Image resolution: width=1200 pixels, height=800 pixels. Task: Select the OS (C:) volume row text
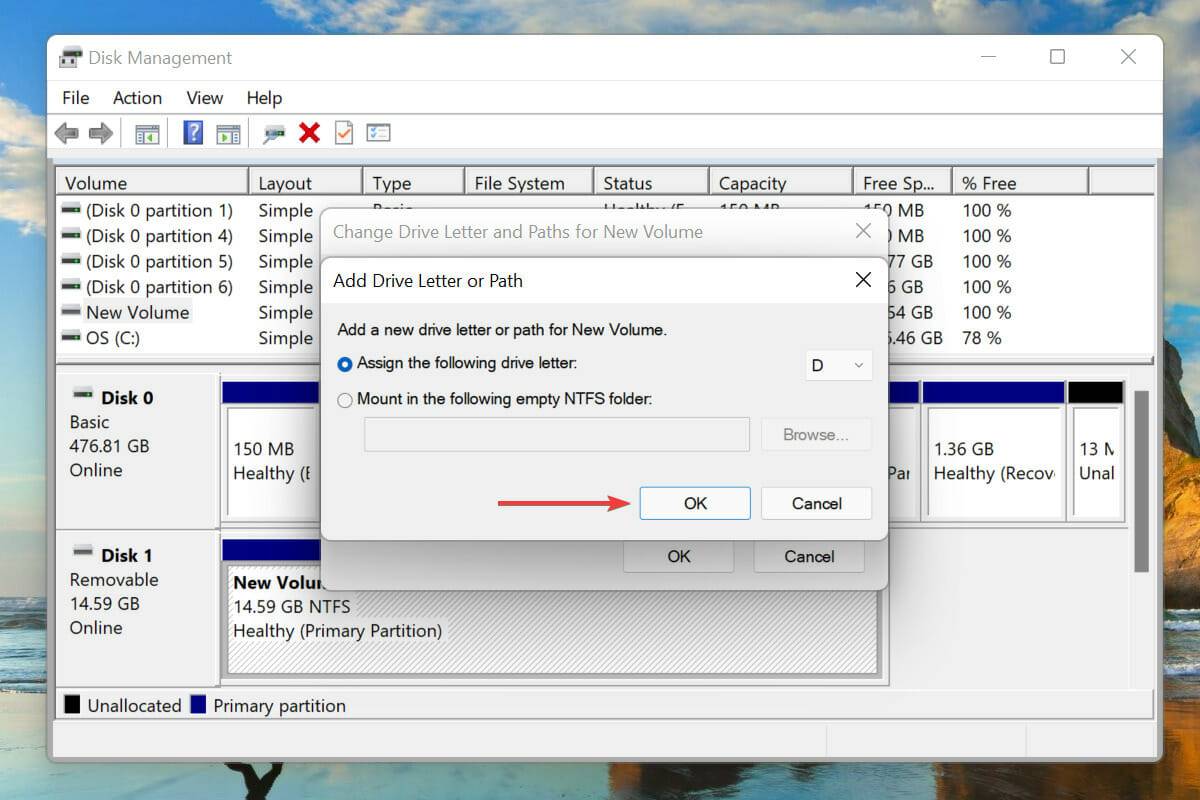click(x=113, y=338)
